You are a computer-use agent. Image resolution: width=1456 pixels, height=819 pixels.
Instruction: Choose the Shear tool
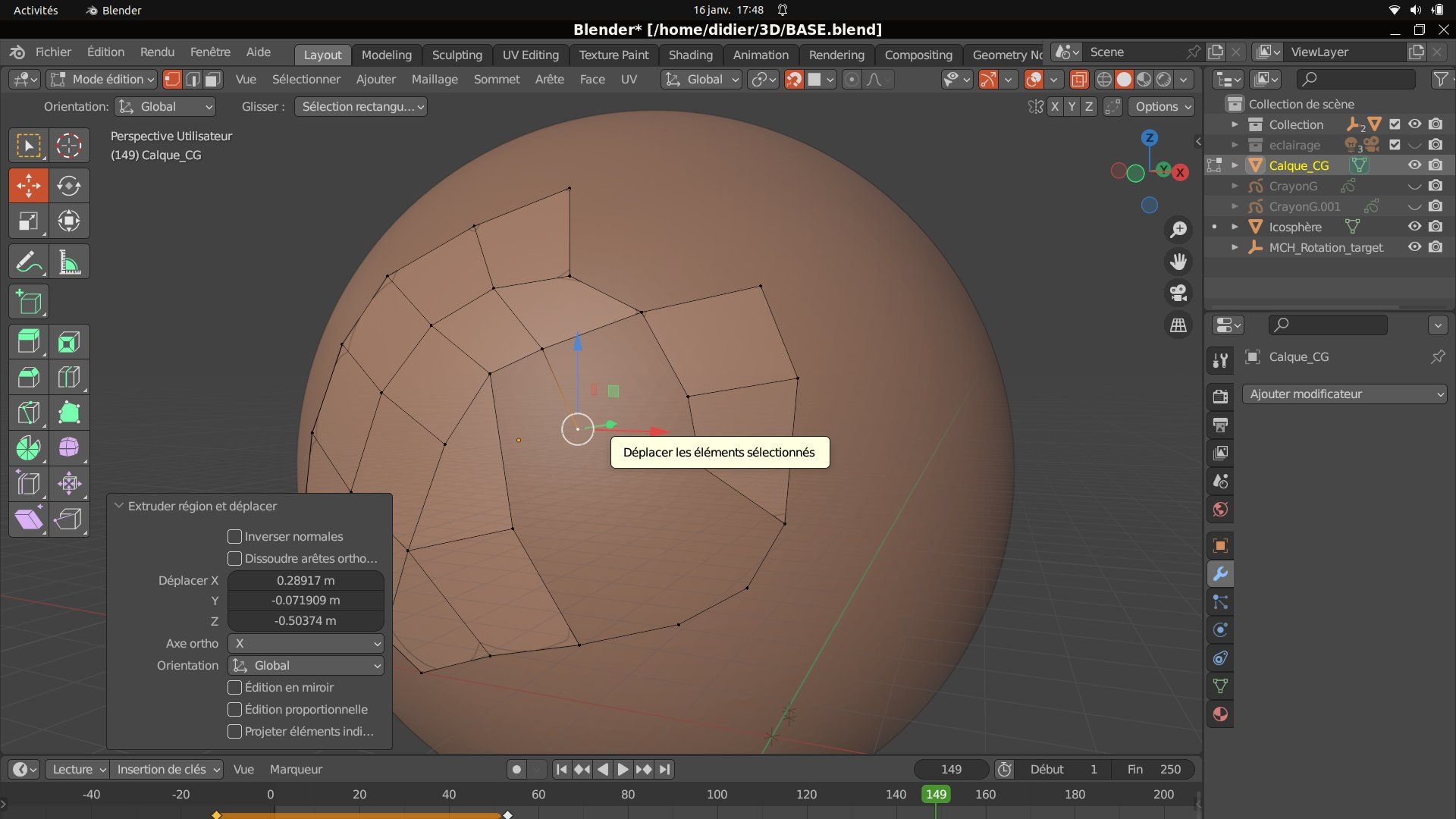(x=29, y=519)
